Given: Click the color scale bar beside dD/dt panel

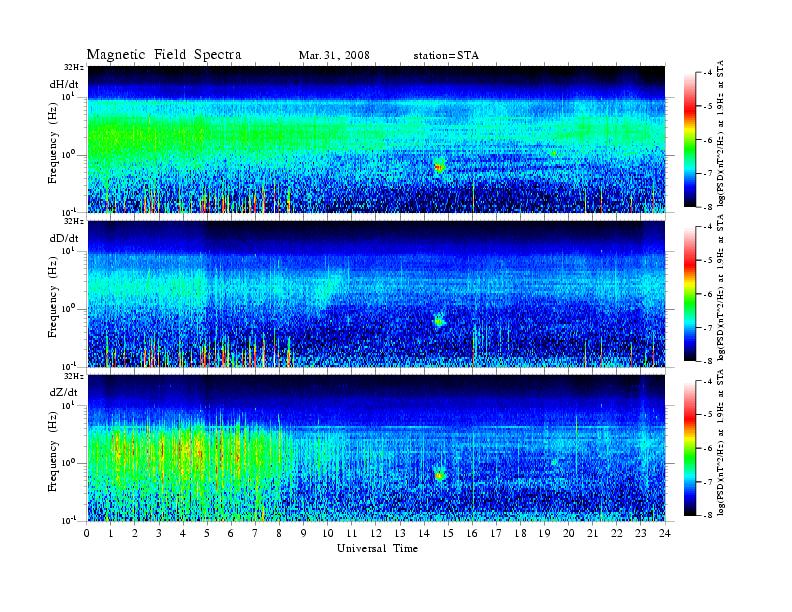Looking at the screenshot, I should pyautogui.click(x=690, y=294).
